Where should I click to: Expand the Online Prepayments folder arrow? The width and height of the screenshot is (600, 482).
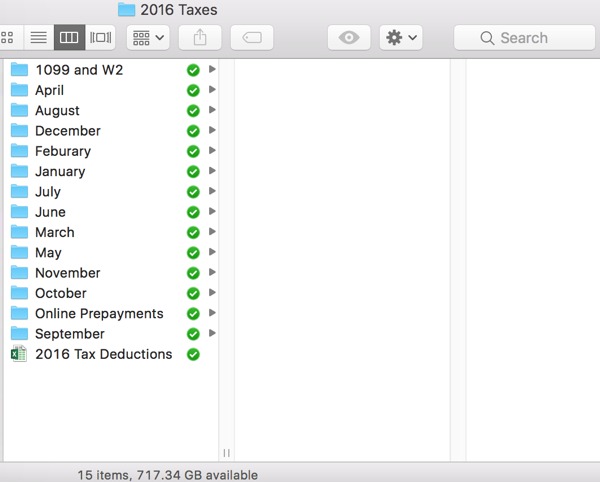212,313
